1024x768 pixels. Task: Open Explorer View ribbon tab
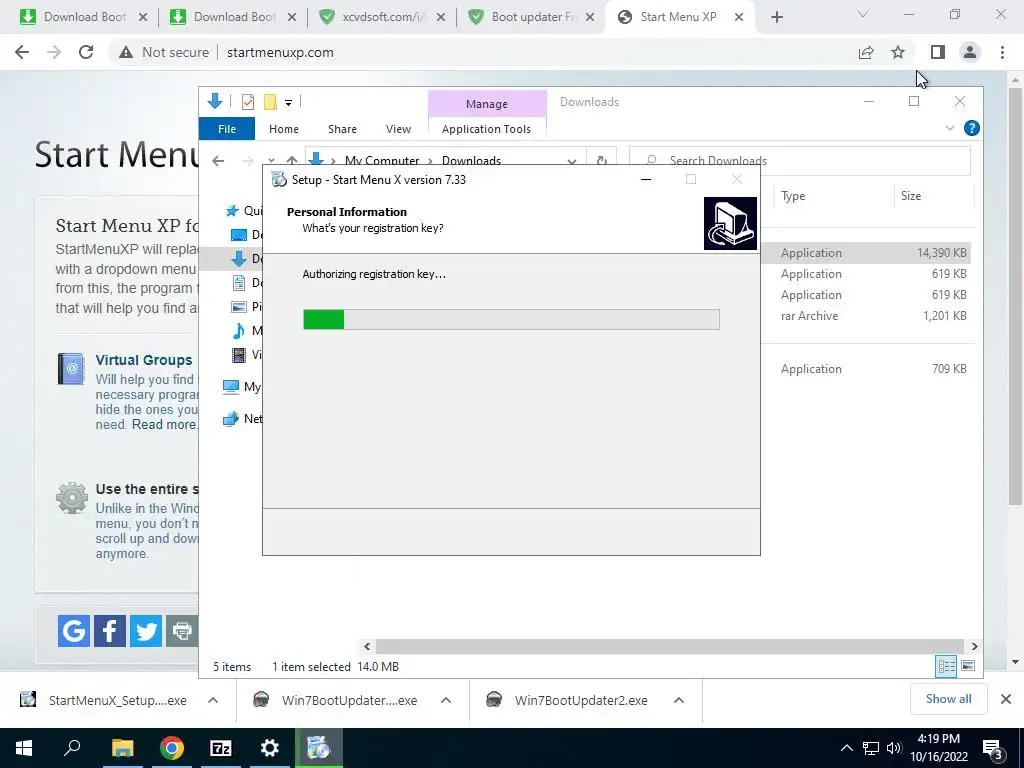(x=398, y=129)
